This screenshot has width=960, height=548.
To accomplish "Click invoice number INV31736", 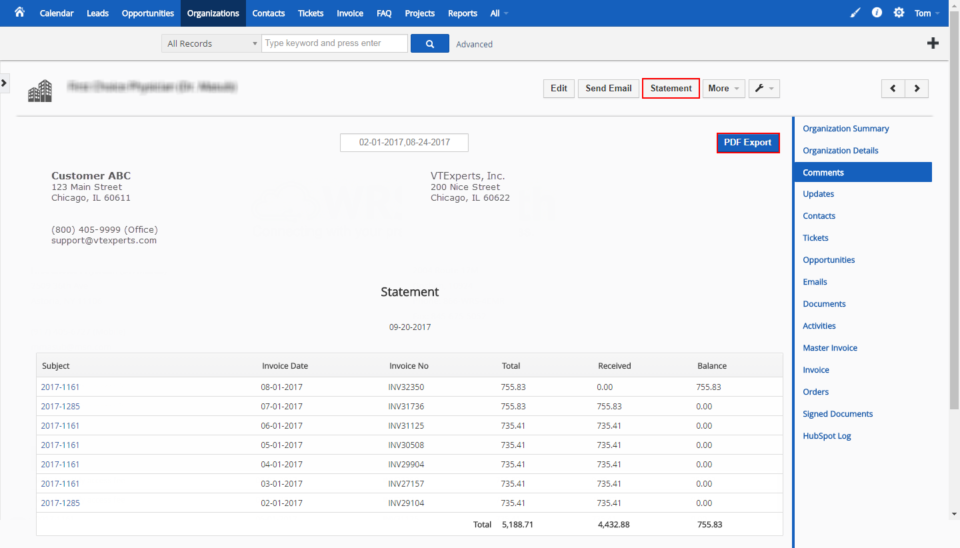I will click(406, 407).
